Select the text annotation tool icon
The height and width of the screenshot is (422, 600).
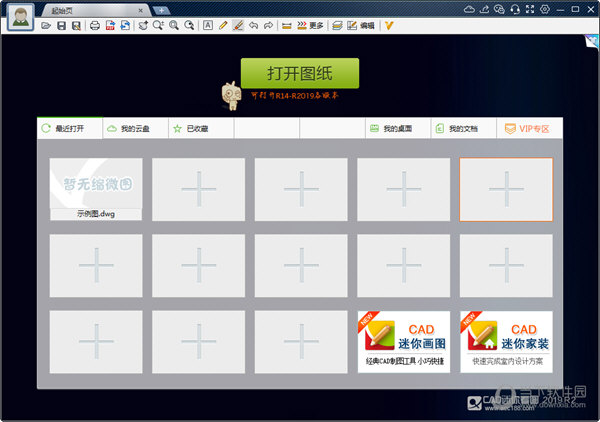pos(207,25)
